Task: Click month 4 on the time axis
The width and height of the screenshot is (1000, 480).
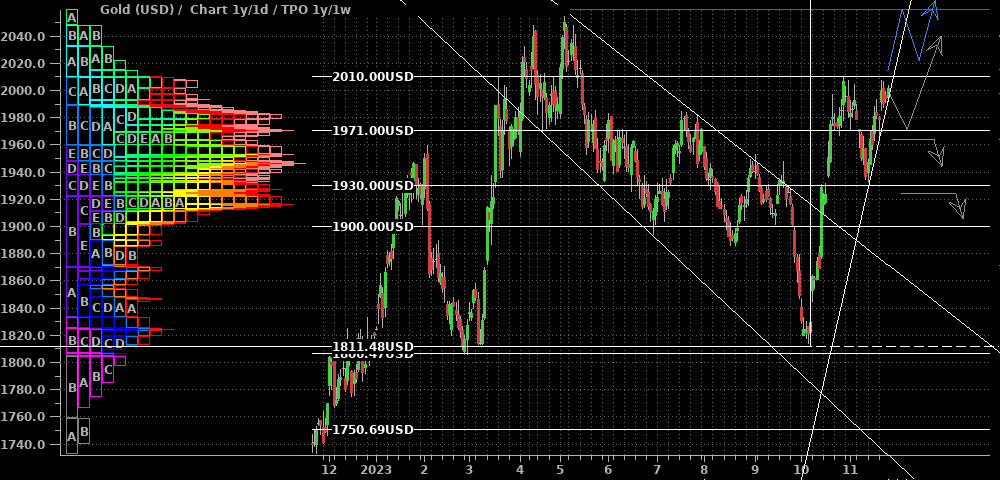Action: [x=520, y=470]
